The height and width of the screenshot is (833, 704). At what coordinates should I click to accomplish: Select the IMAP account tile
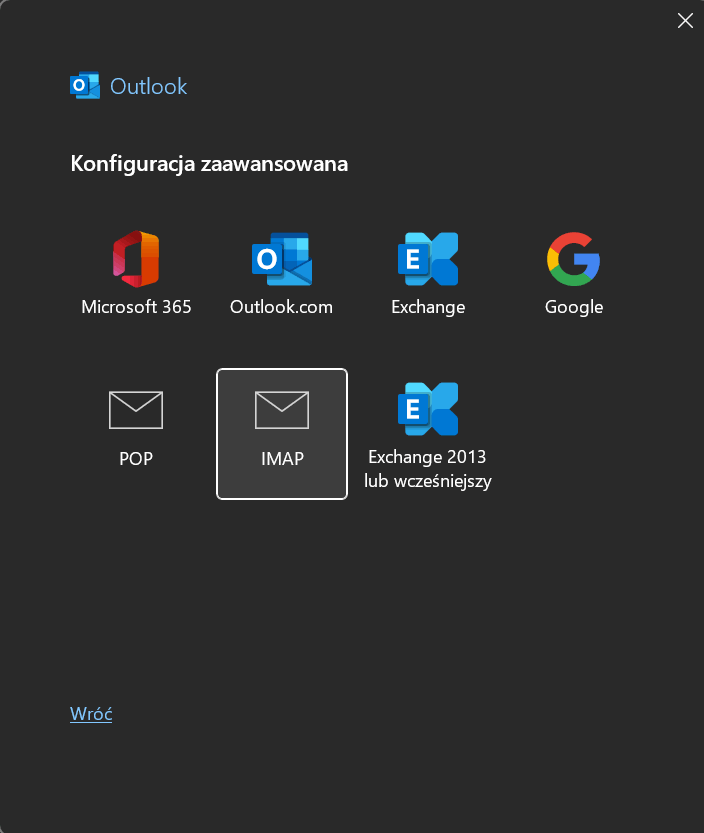pyautogui.click(x=282, y=434)
